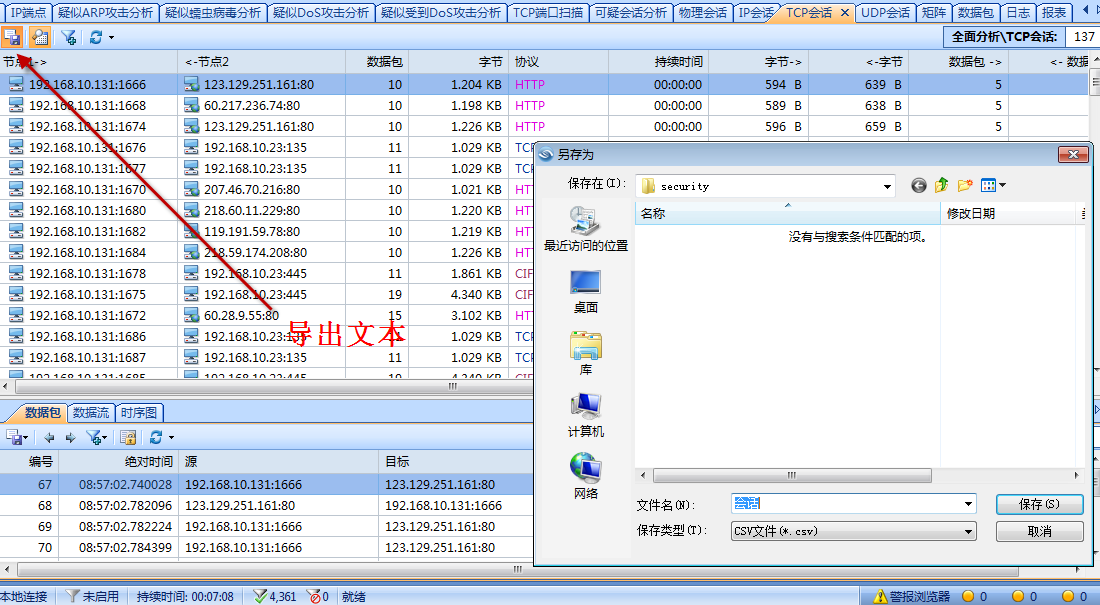Click the 取消 cancel button

tap(1039, 532)
